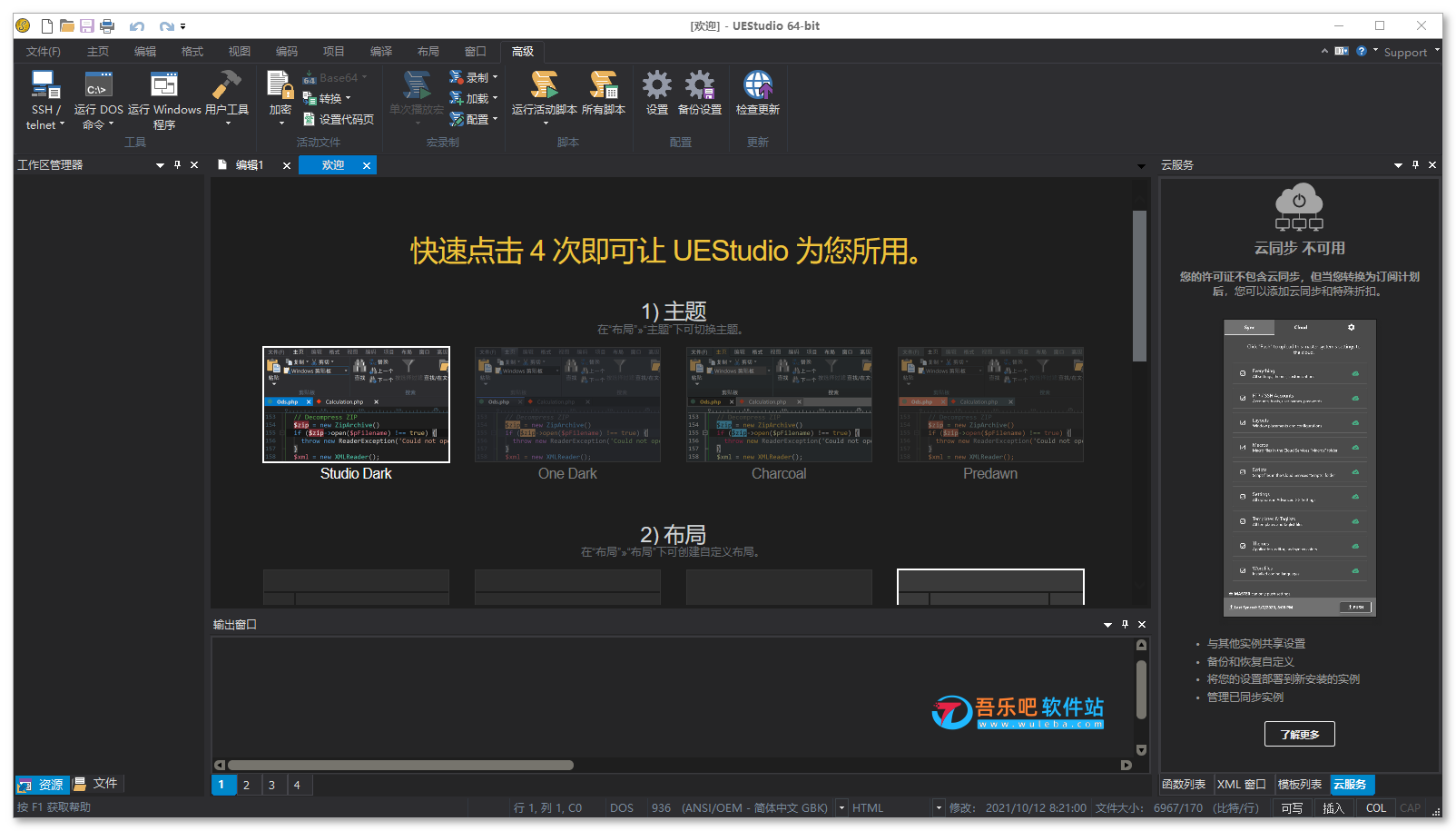Pin the output window panel
1456x831 pixels.
(1125, 625)
